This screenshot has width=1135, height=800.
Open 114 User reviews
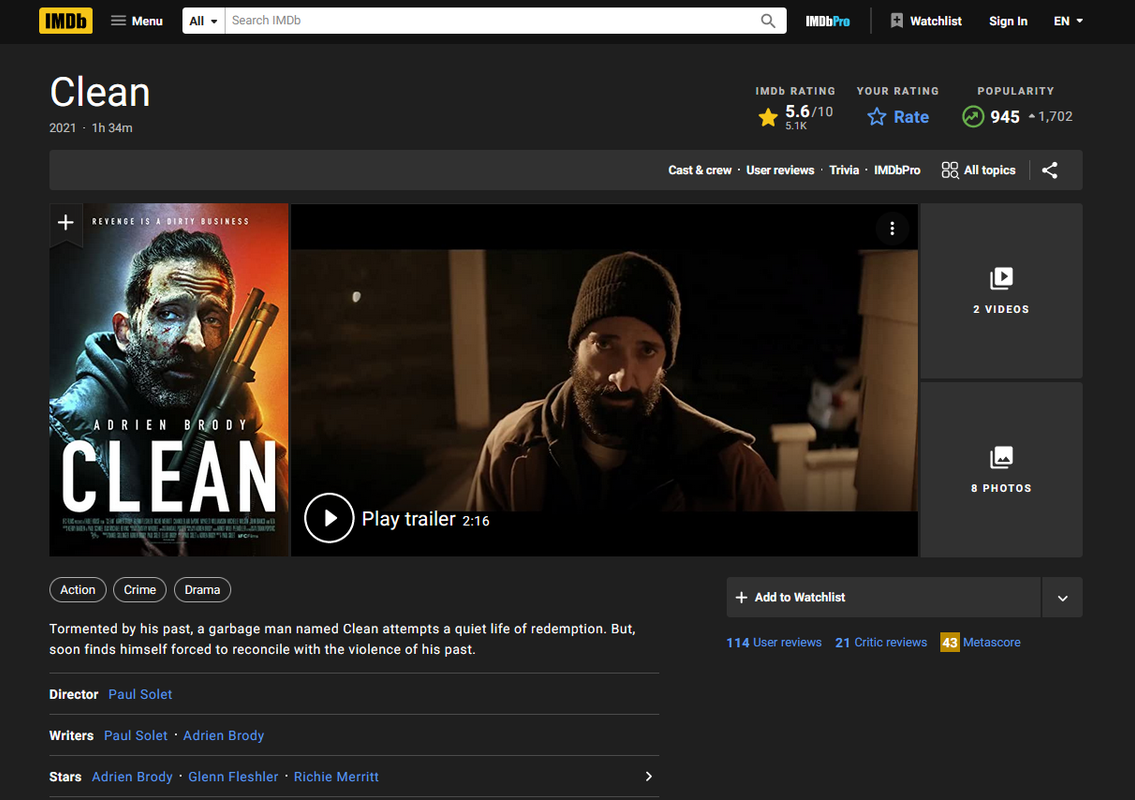coord(774,642)
